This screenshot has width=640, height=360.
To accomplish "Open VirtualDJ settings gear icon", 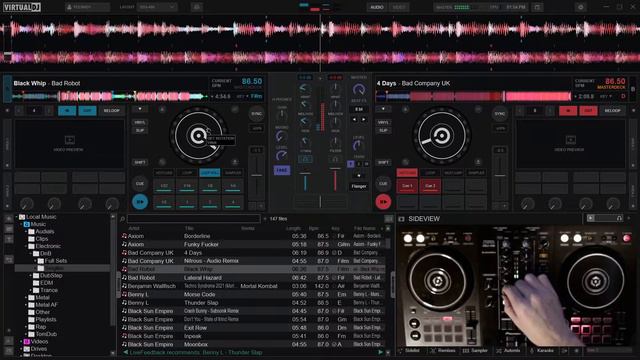I will pos(580,7).
